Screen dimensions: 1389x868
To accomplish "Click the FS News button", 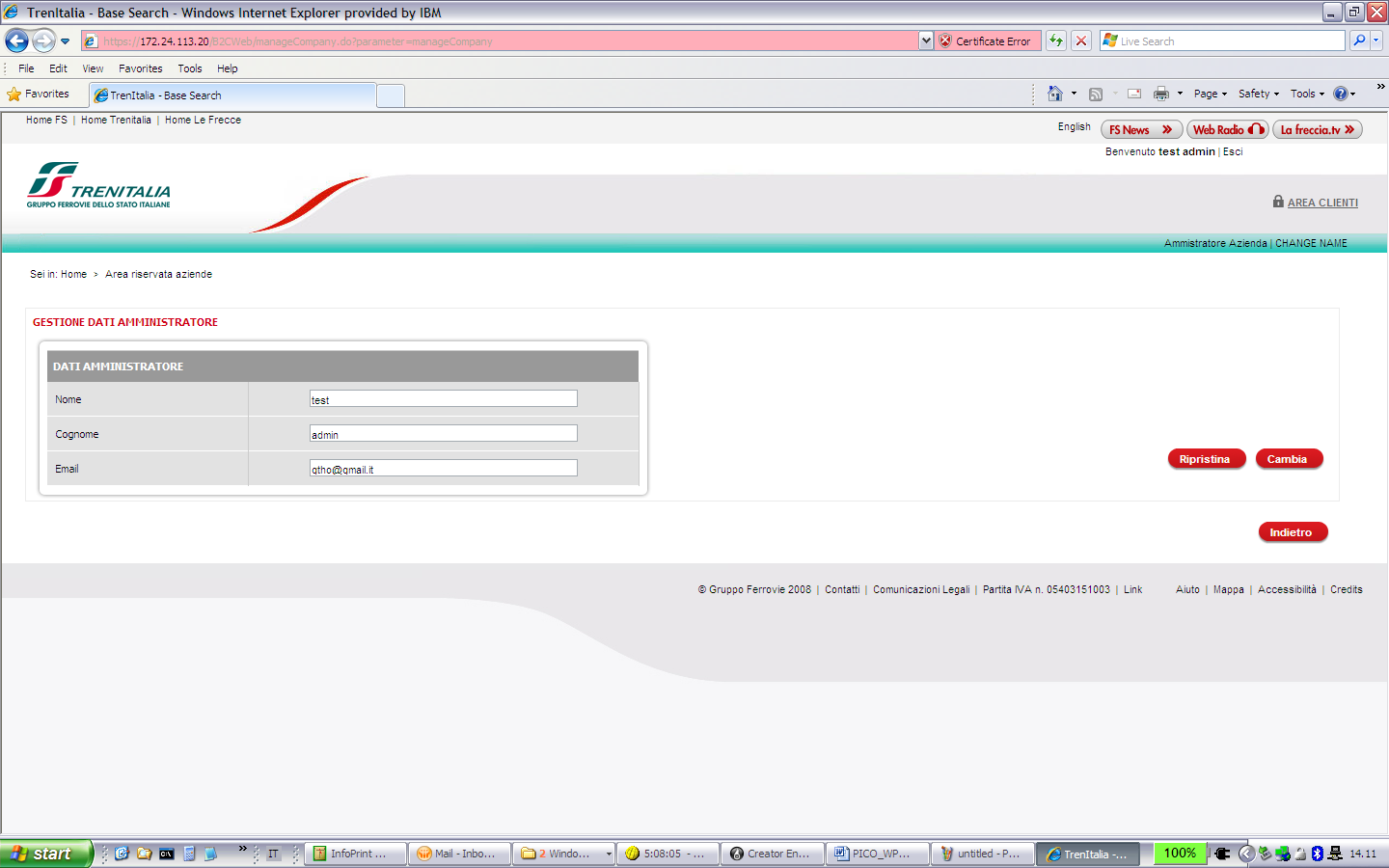I will [1141, 129].
